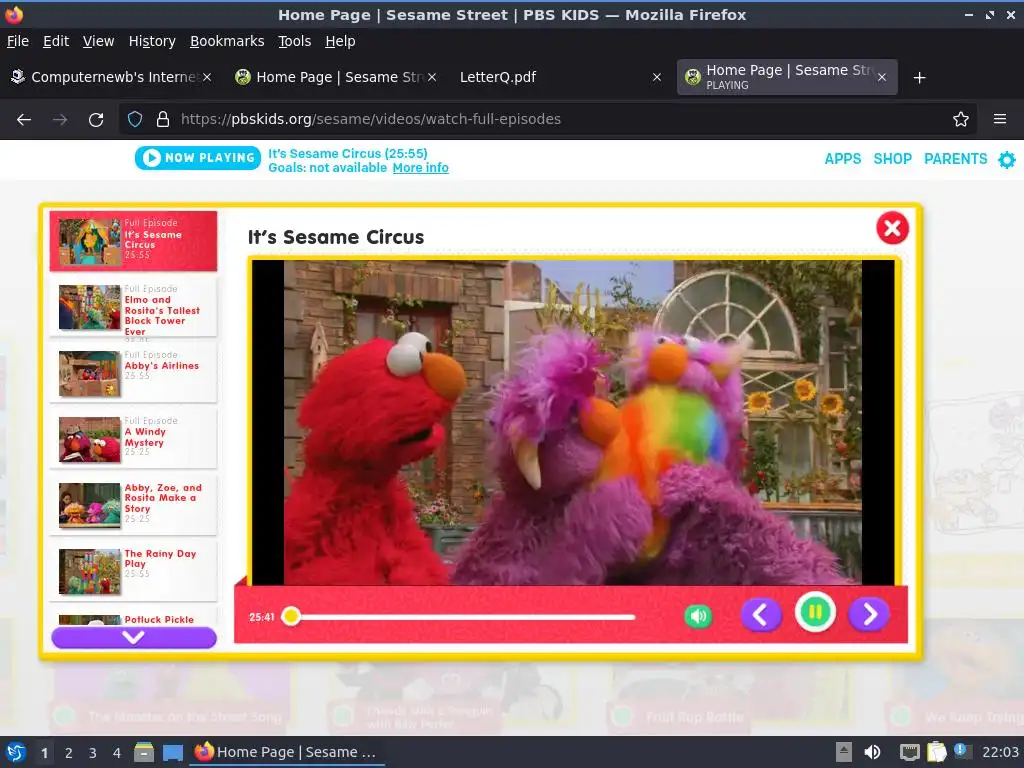Open the Bookmarks menu
Screen dimensions: 1024x768
tap(227, 41)
